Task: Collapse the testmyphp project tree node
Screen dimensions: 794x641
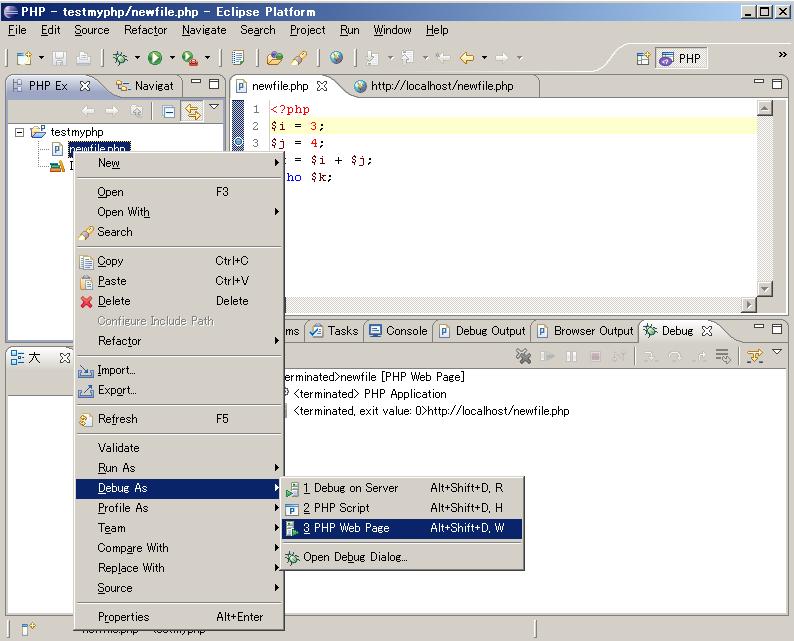Action: [x=20, y=132]
